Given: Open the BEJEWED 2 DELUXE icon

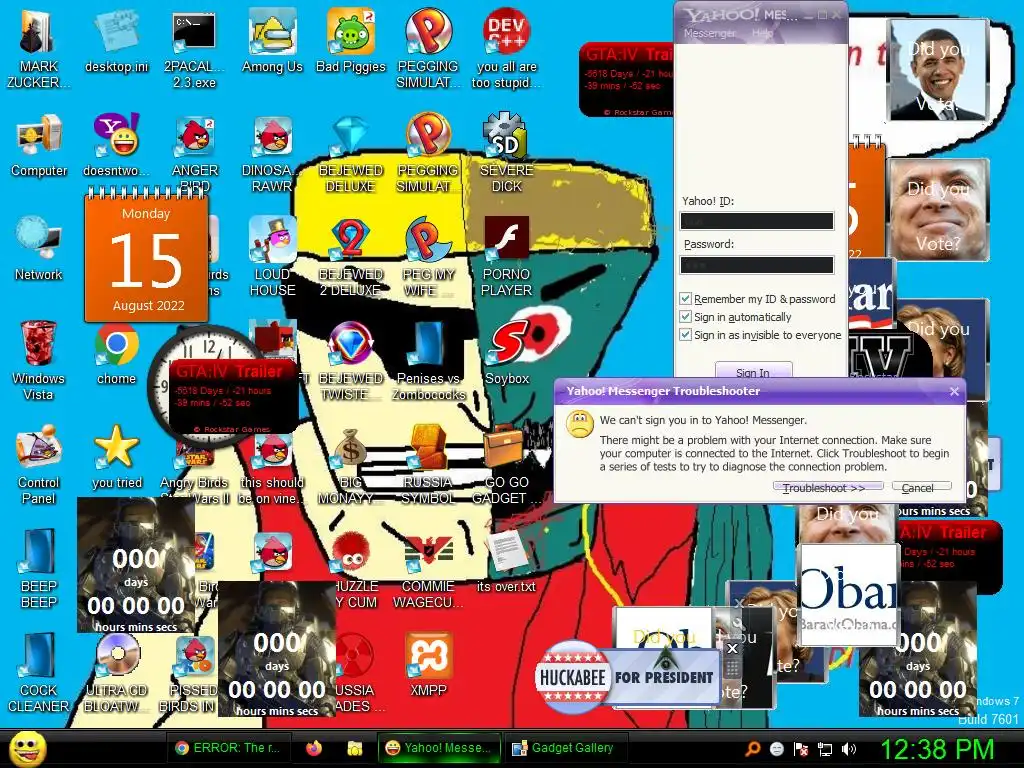Looking at the screenshot, I should coord(351,256).
